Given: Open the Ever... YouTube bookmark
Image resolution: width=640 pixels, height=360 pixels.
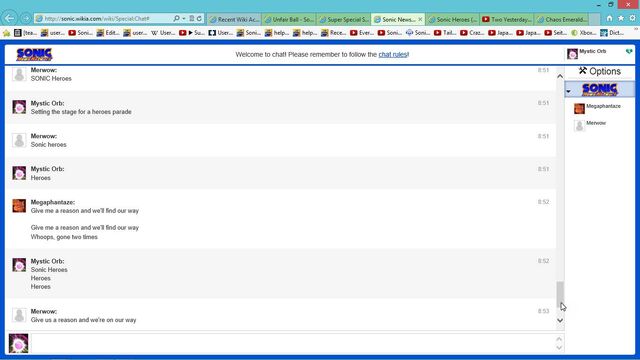Looking at the screenshot, I should pos(362,33).
